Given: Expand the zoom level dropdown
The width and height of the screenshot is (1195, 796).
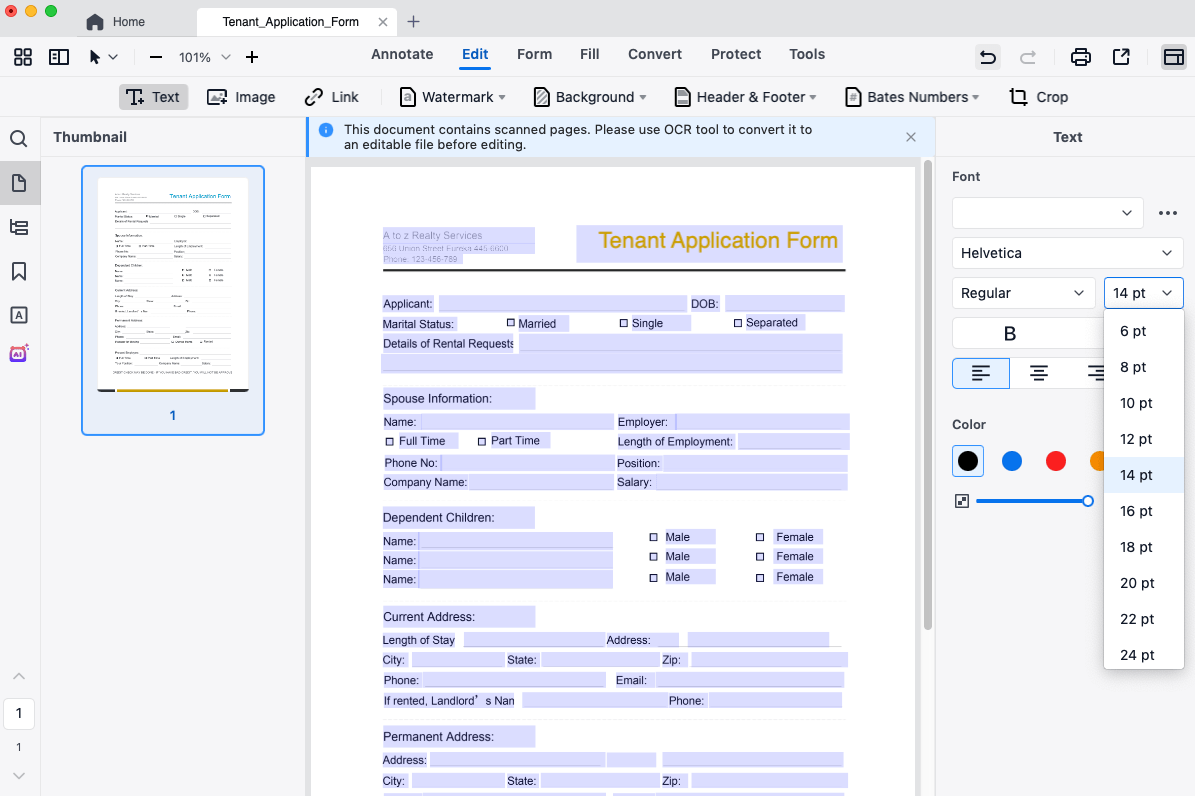Looking at the screenshot, I should (226, 57).
